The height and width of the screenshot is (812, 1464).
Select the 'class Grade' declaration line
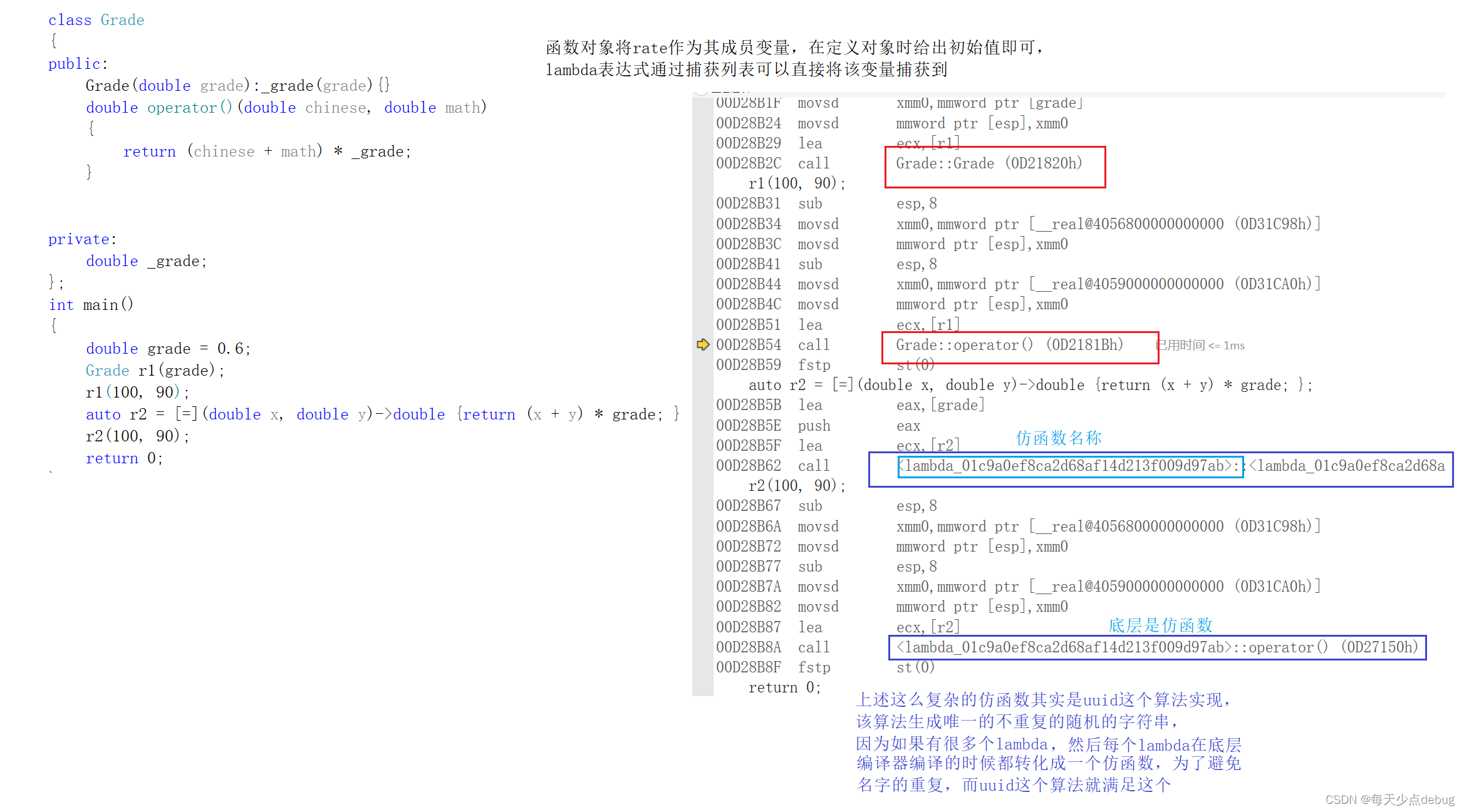96,20
